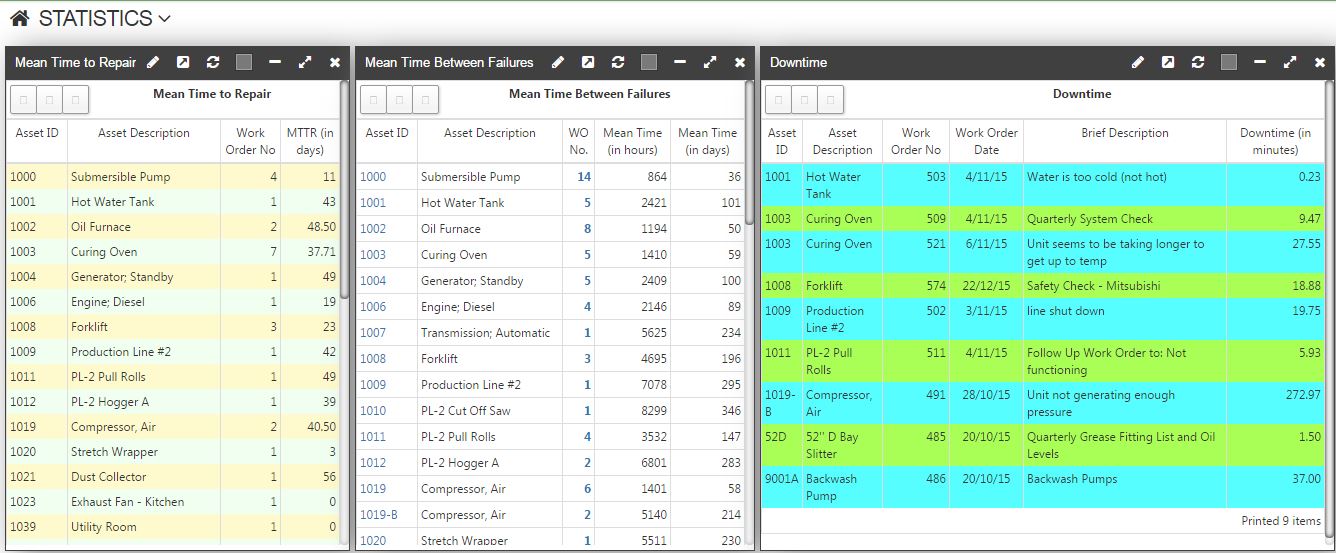Select 52" D Bay Slitter asset in Downtime
This screenshot has width=1336, height=553.
pos(832,445)
